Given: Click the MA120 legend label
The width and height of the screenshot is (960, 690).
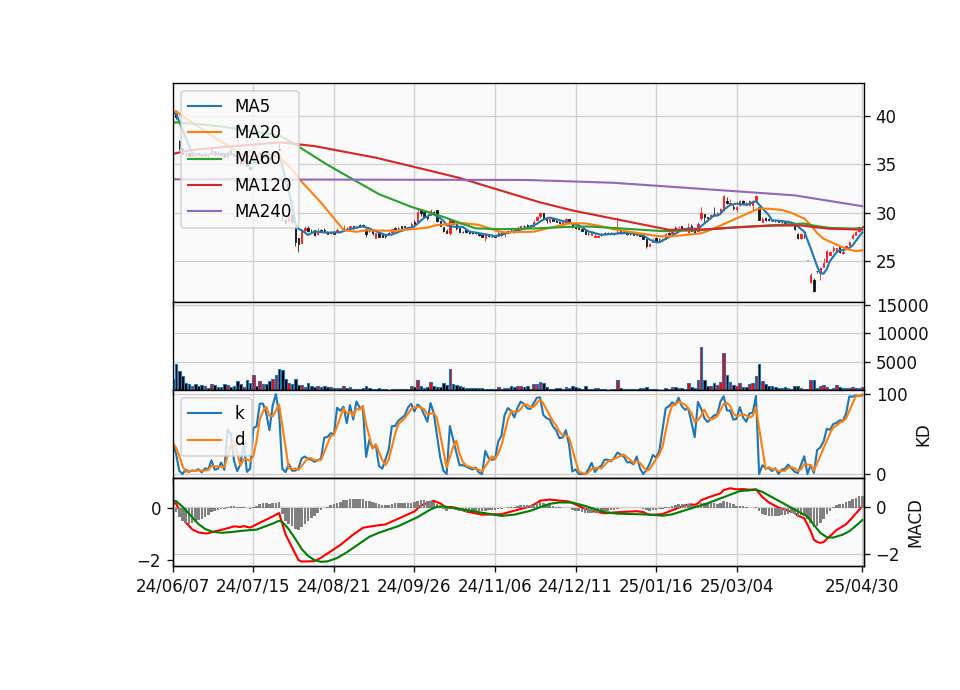Looking at the screenshot, I should coord(263,185).
